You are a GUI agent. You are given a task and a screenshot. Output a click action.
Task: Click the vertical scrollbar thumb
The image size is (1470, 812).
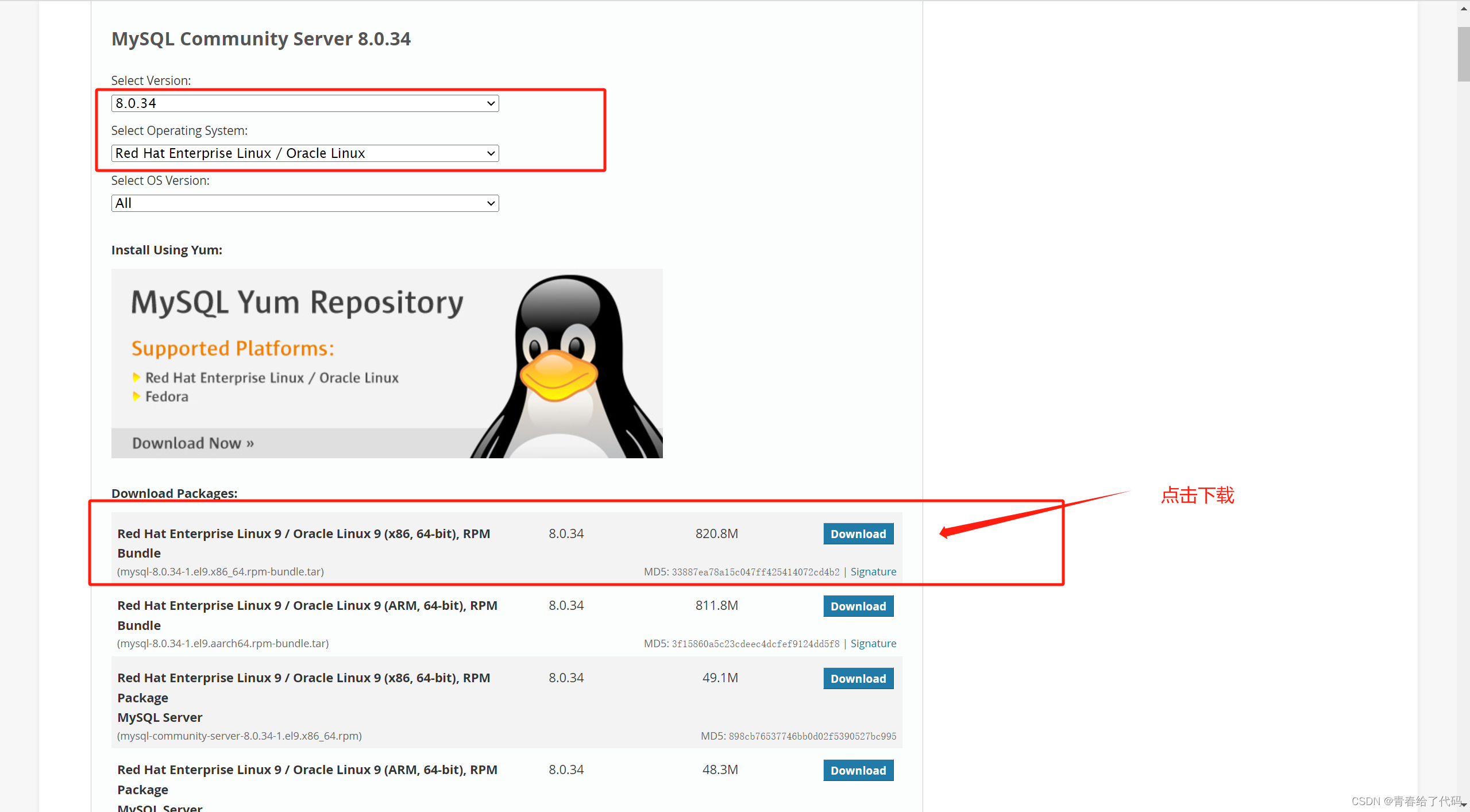1463,55
